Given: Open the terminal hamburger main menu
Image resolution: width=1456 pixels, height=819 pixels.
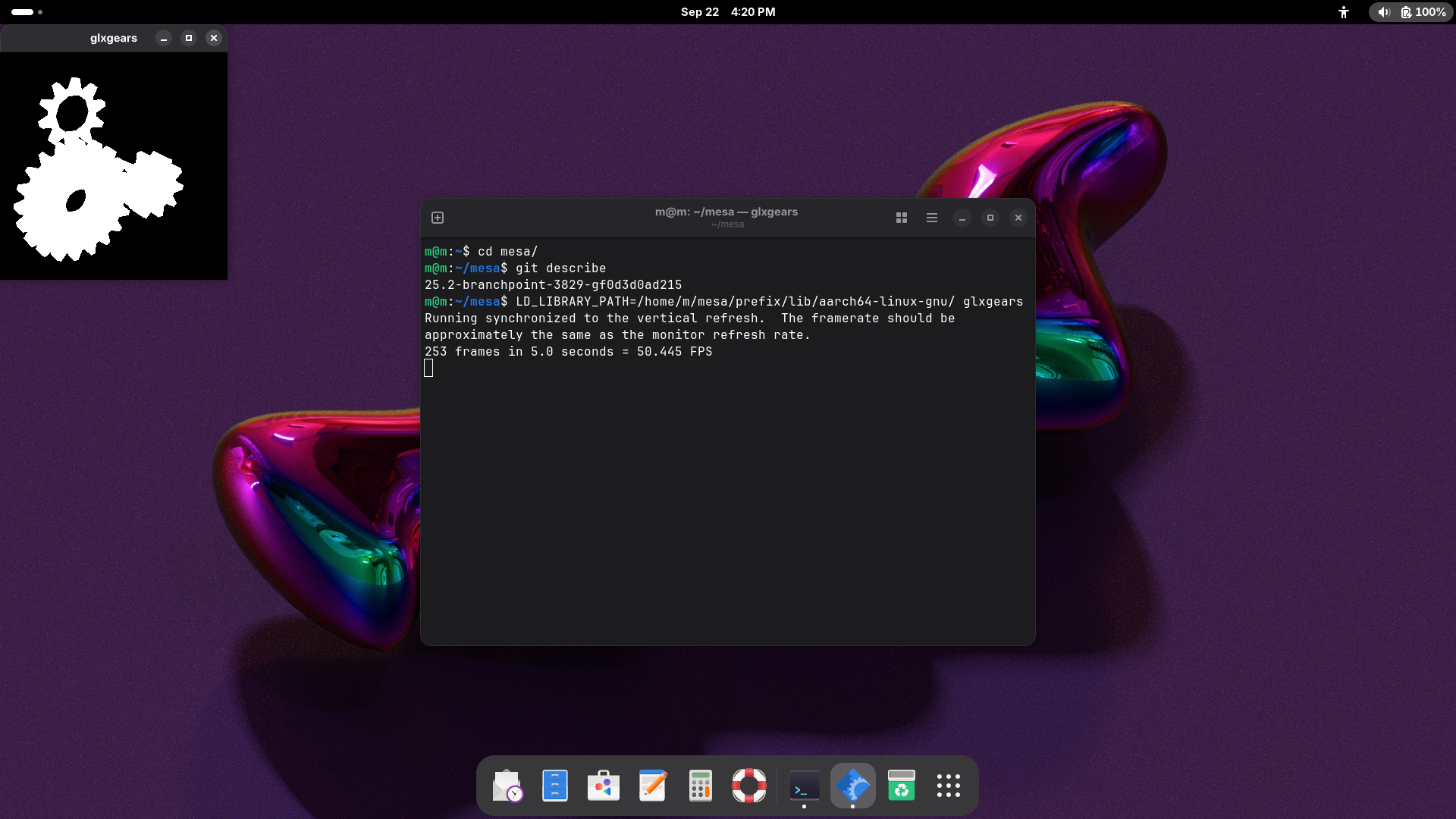Looking at the screenshot, I should pos(932,218).
